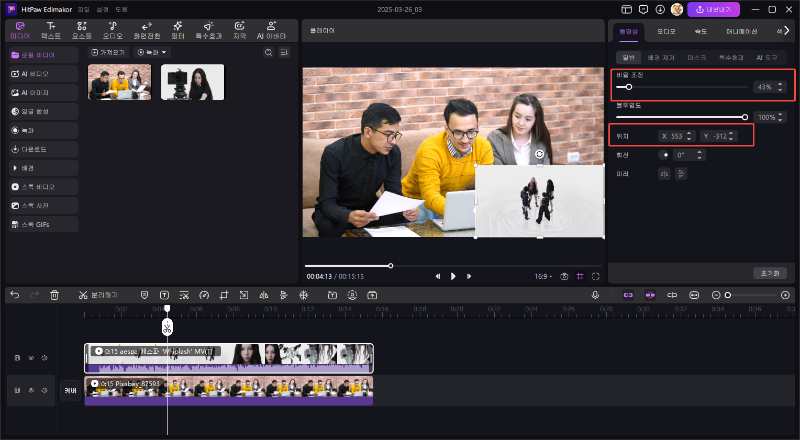Select the woman with camera video thumbnail
The image size is (800, 440).
(x=192, y=82)
